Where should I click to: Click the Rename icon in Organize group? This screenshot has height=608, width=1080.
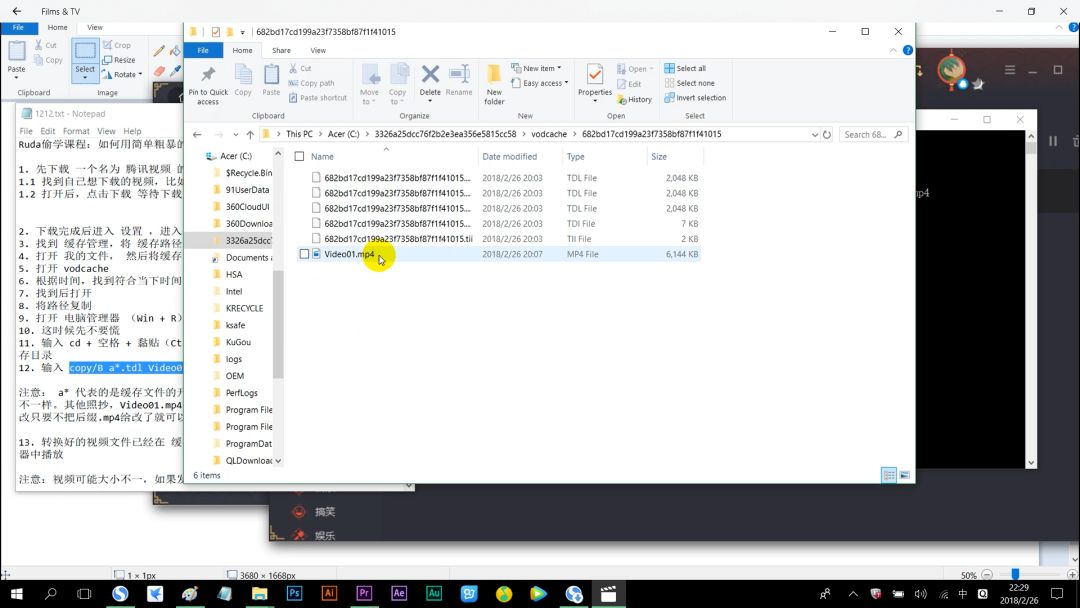pyautogui.click(x=459, y=74)
